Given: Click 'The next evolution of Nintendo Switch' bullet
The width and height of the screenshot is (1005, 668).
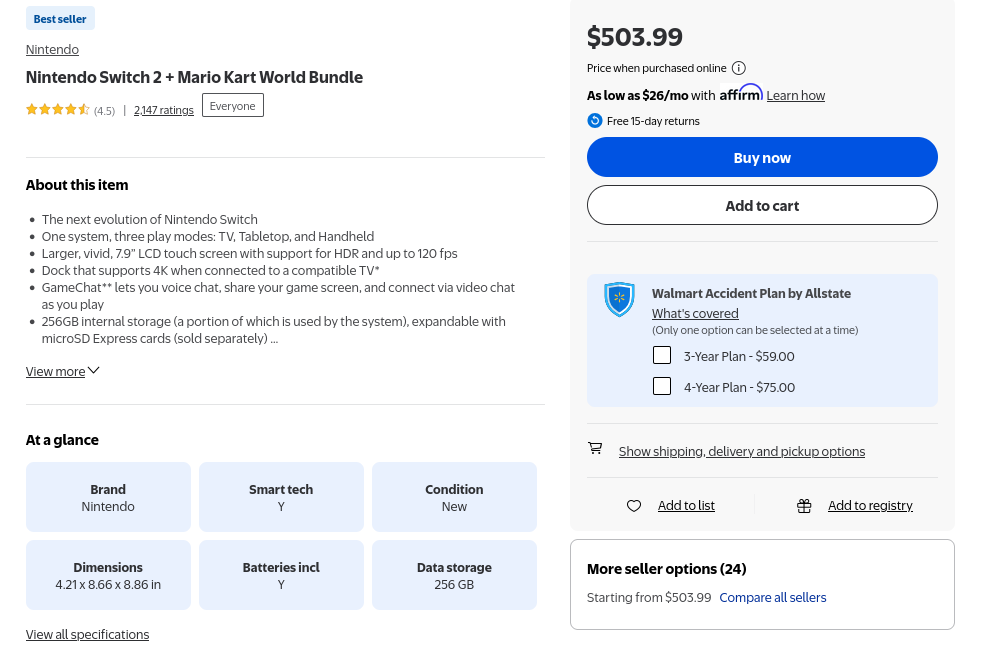Looking at the screenshot, I should pos(149,219).
